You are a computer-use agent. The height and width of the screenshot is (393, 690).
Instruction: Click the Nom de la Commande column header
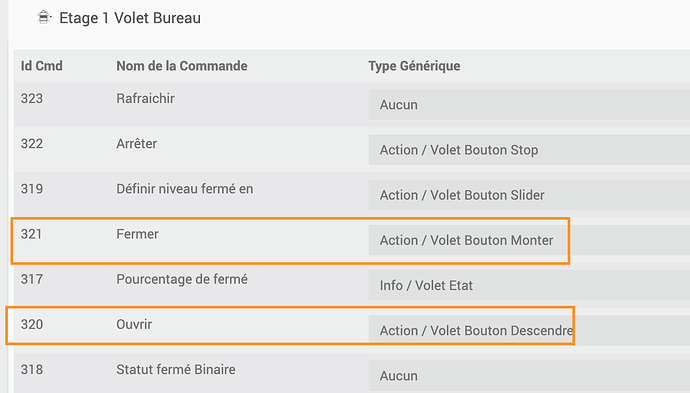click(x=182, y=66)
